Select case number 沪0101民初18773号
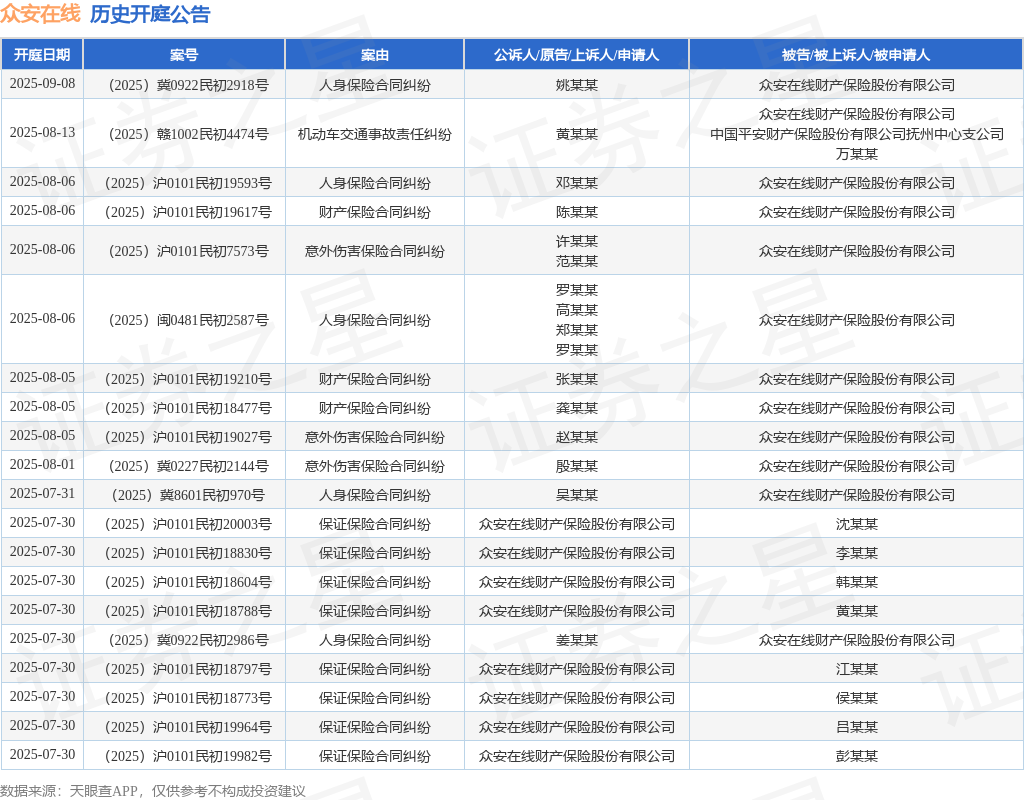Viewport: 1024px width, 800px height. (x=189, y=698)
